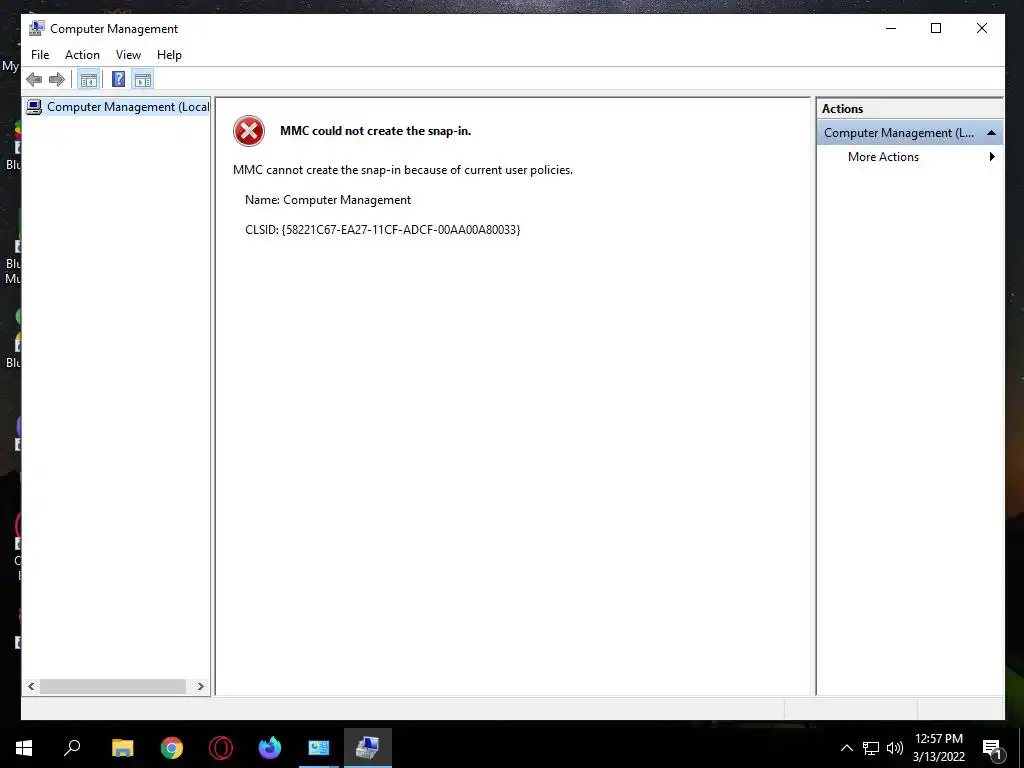Launch Opera from the taskbar
The image size is (1024, 768).
click(221, 748)
